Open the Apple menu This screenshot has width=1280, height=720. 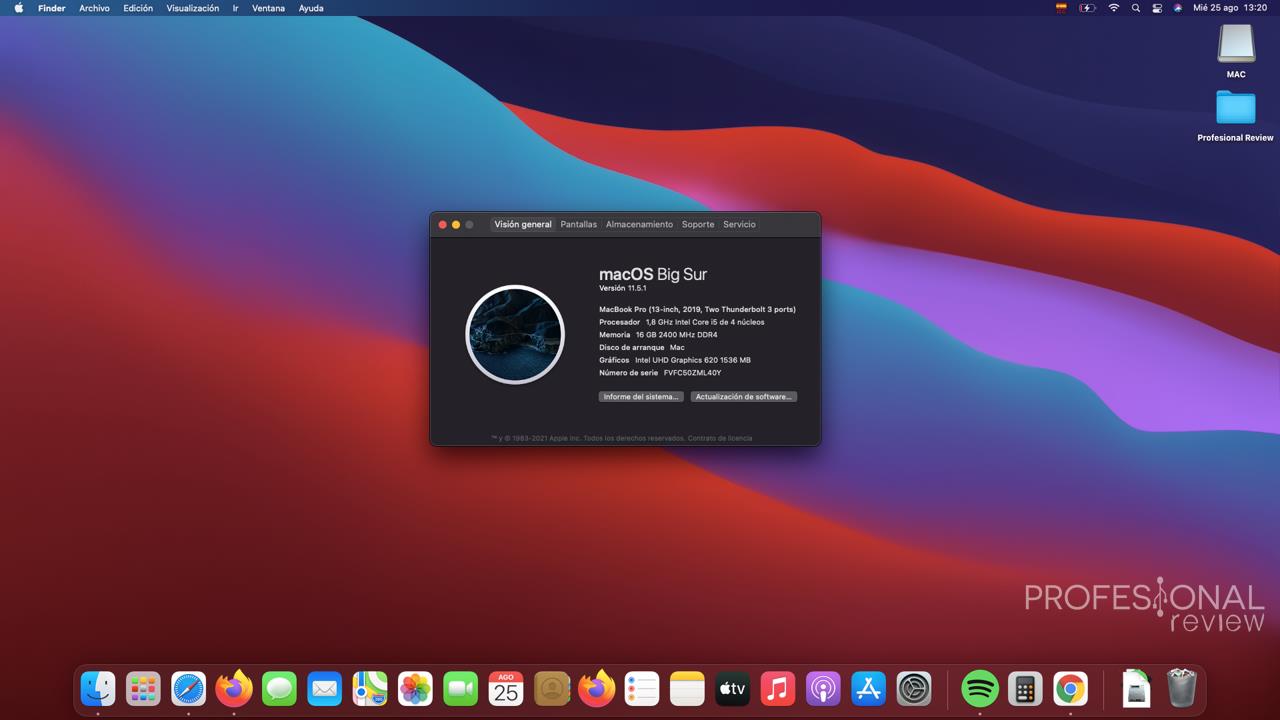pos(18,8)
